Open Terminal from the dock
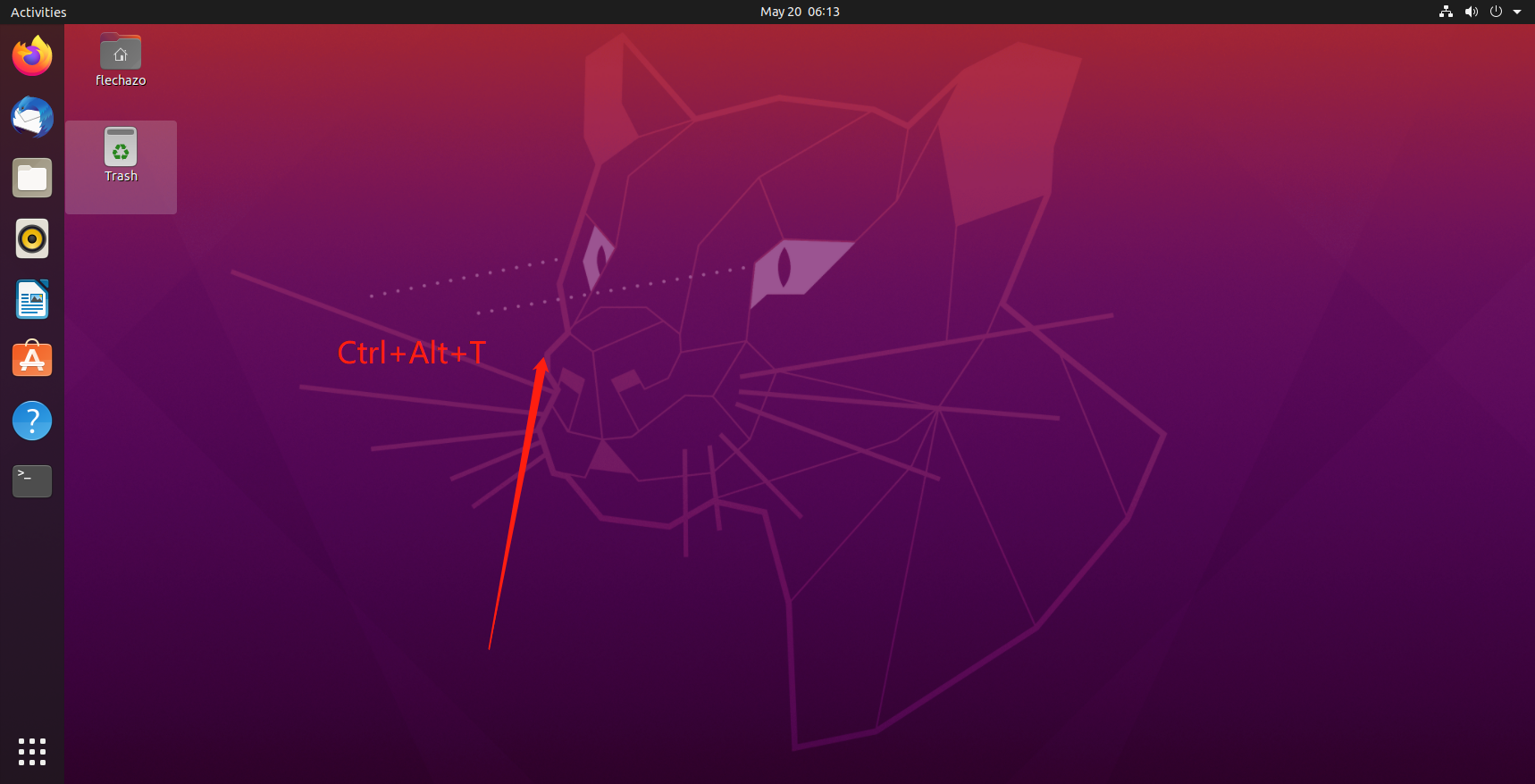1535x784 pixels. [32, 481]
